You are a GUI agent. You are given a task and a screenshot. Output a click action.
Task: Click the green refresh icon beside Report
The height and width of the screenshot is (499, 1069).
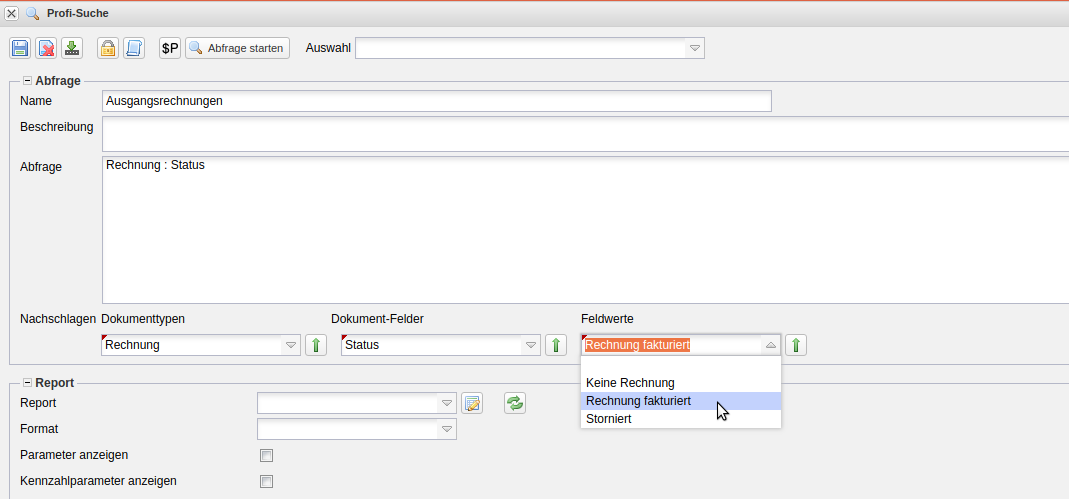[515, 403]
